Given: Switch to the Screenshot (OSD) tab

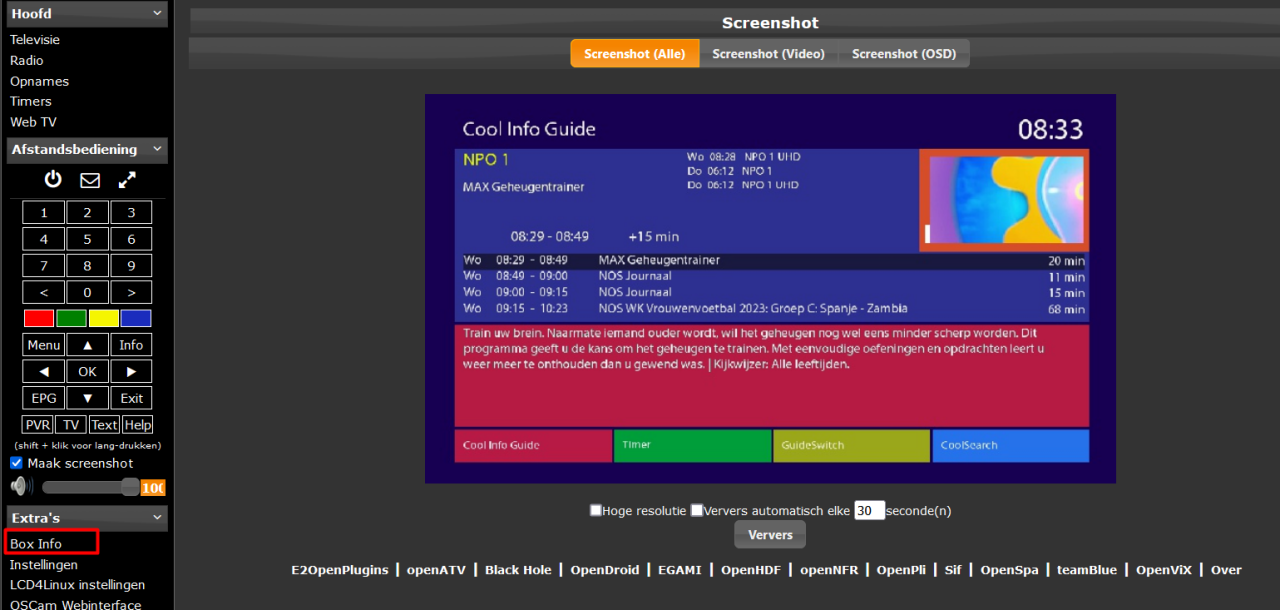Looking at the screenshot, I should (x=903, y=53).
